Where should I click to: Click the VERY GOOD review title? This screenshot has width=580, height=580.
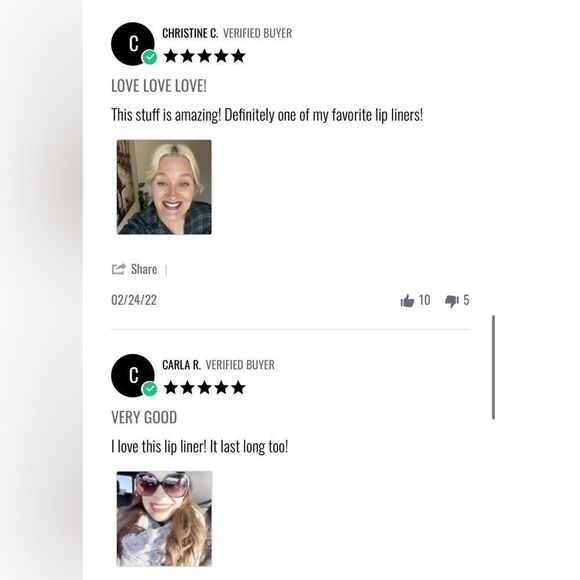point(144,418)
